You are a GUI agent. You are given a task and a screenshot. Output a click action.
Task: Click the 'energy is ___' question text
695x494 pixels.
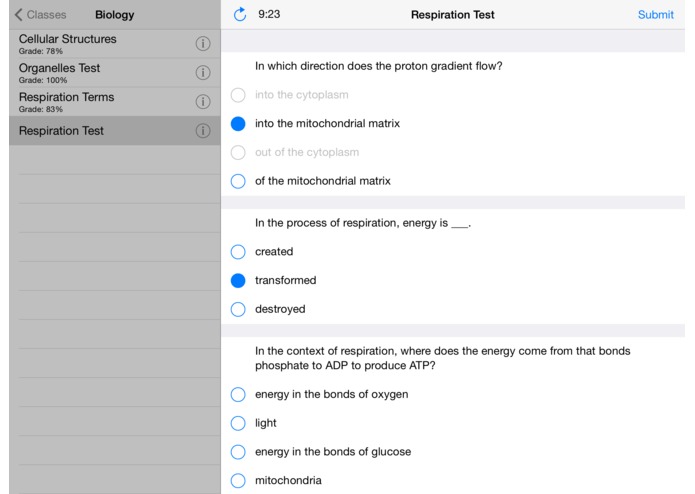coord(363,223)
